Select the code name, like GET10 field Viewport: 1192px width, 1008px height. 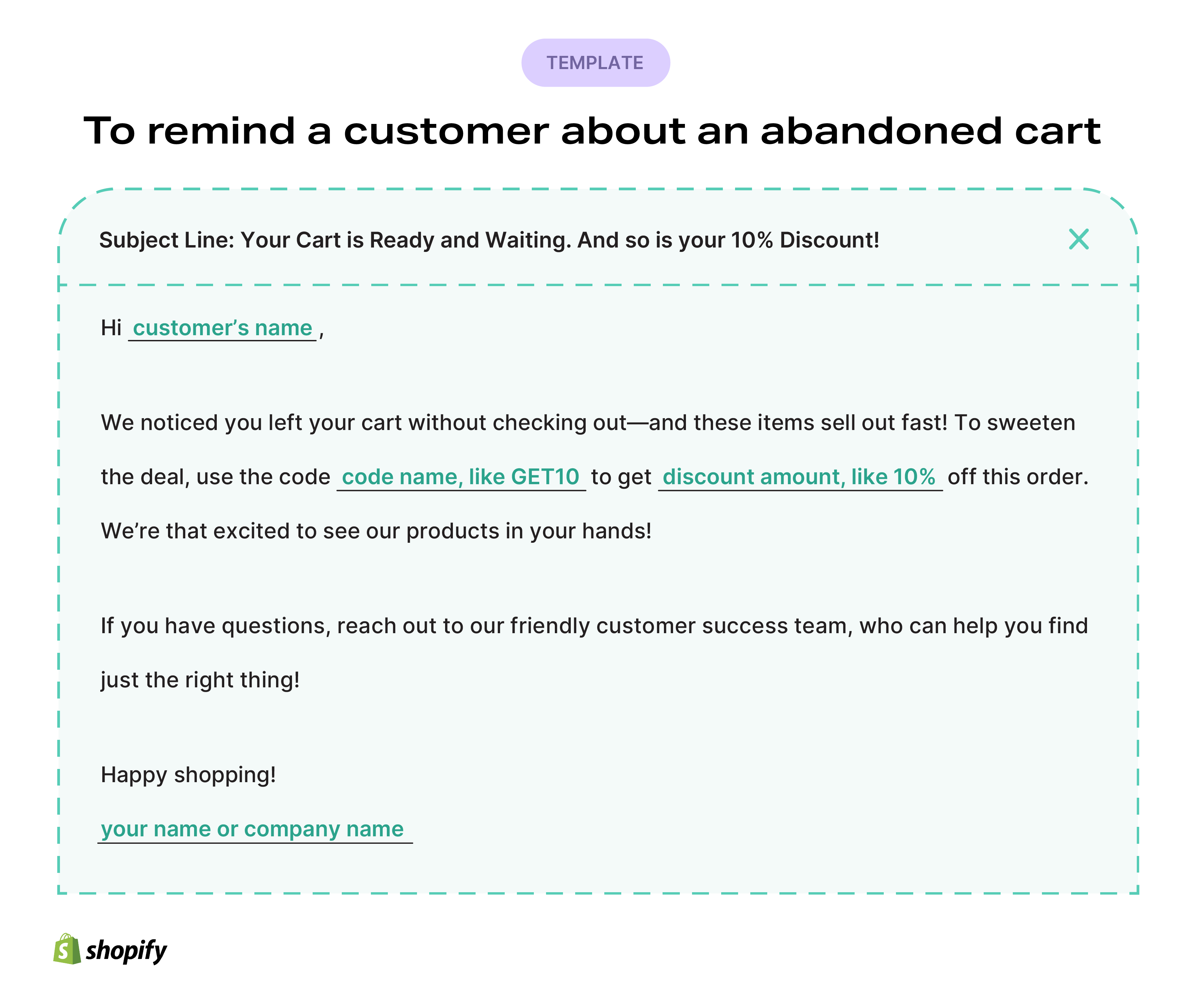coord(461,477)
